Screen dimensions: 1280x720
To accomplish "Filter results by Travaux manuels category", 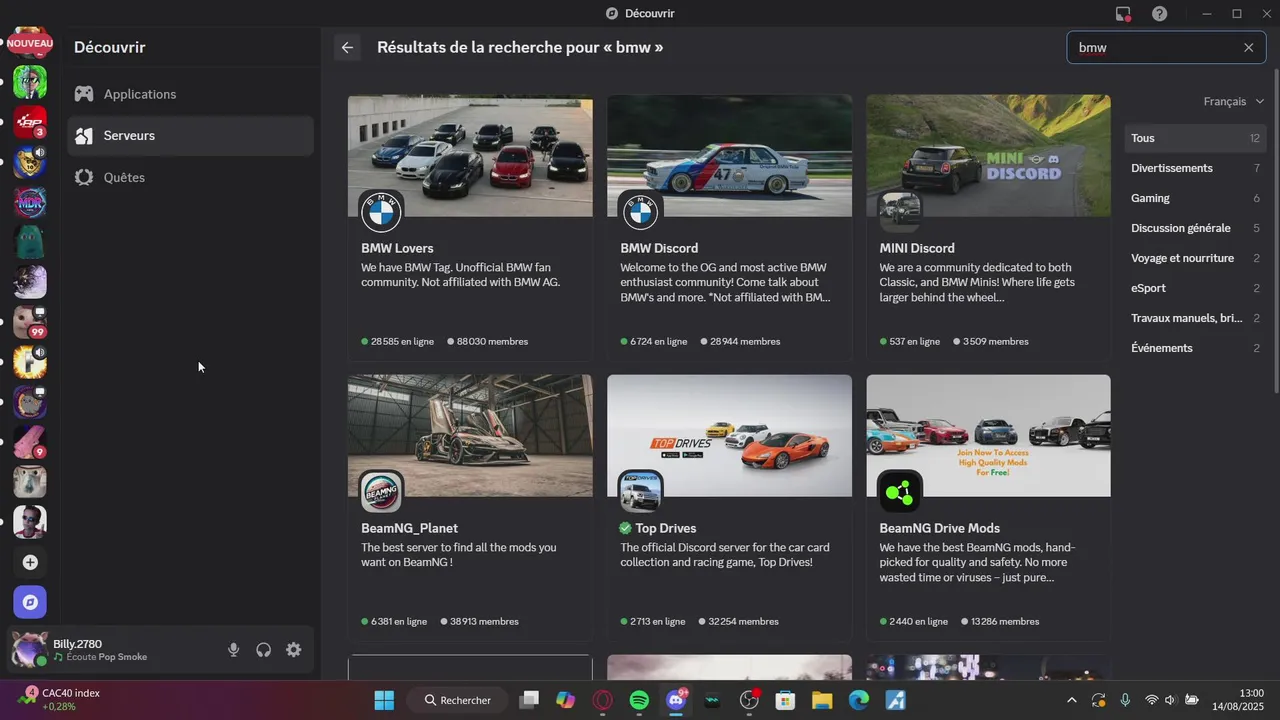I will (x=1195, y=318).
